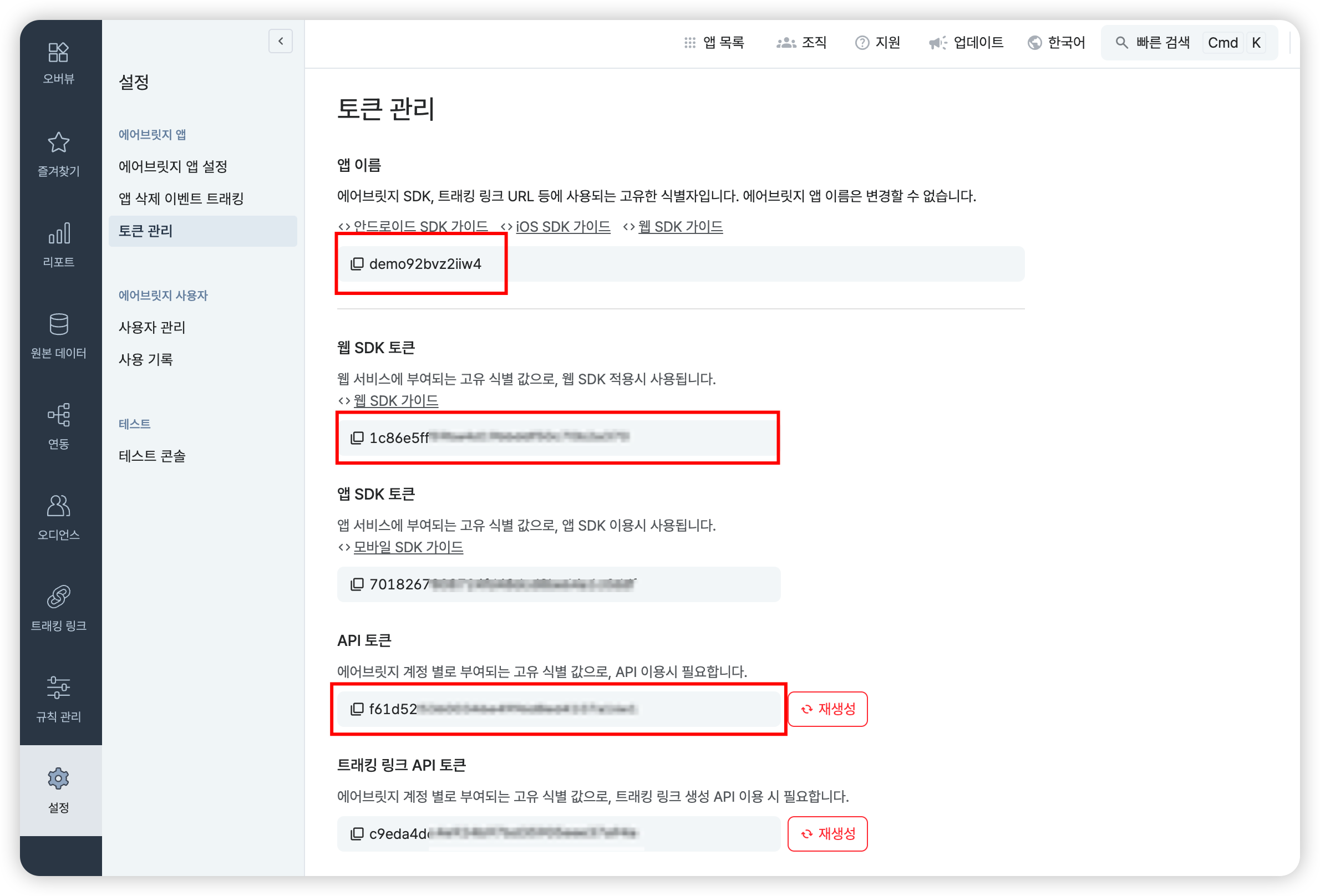The width and height of the screenshot is (1320, 896).
Task: Select 사용자 관리 menu item
Action: coord(152,328)
